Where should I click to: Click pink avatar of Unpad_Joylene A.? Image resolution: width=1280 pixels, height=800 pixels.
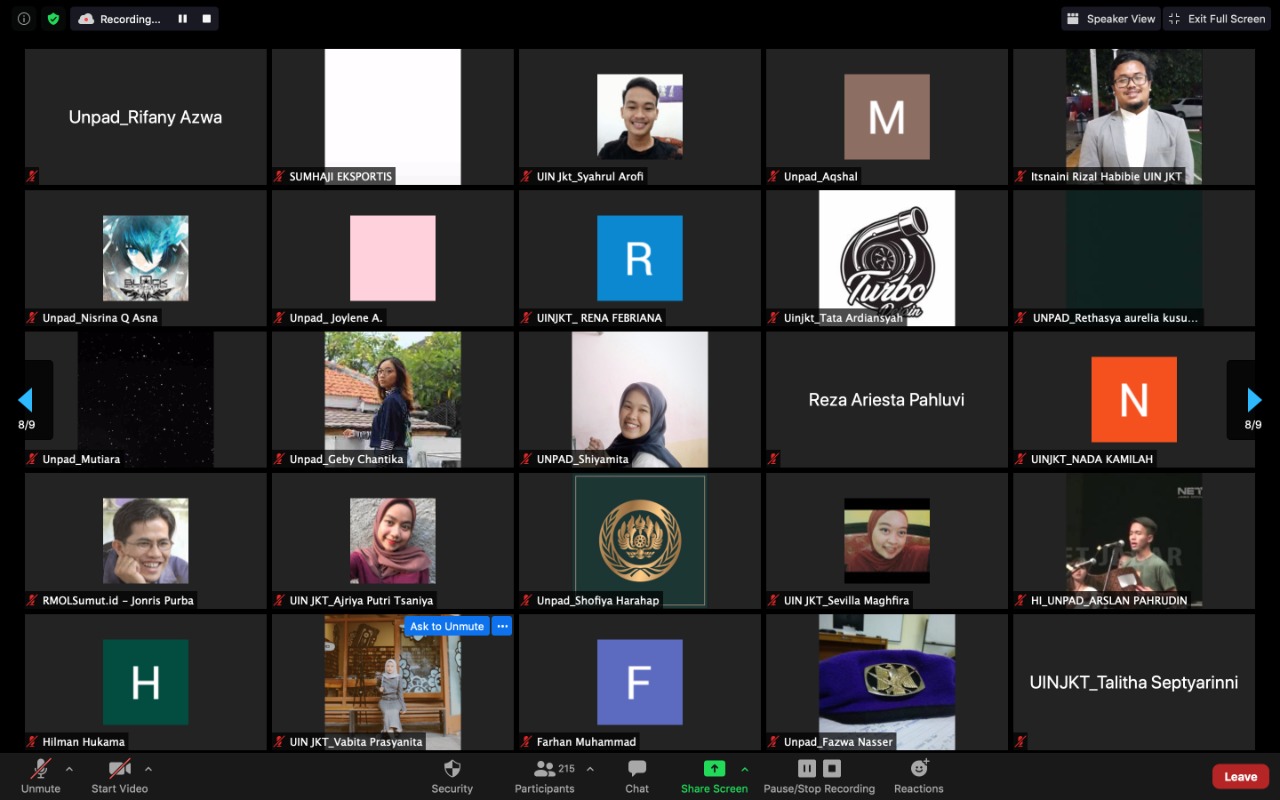coord(393,258)
